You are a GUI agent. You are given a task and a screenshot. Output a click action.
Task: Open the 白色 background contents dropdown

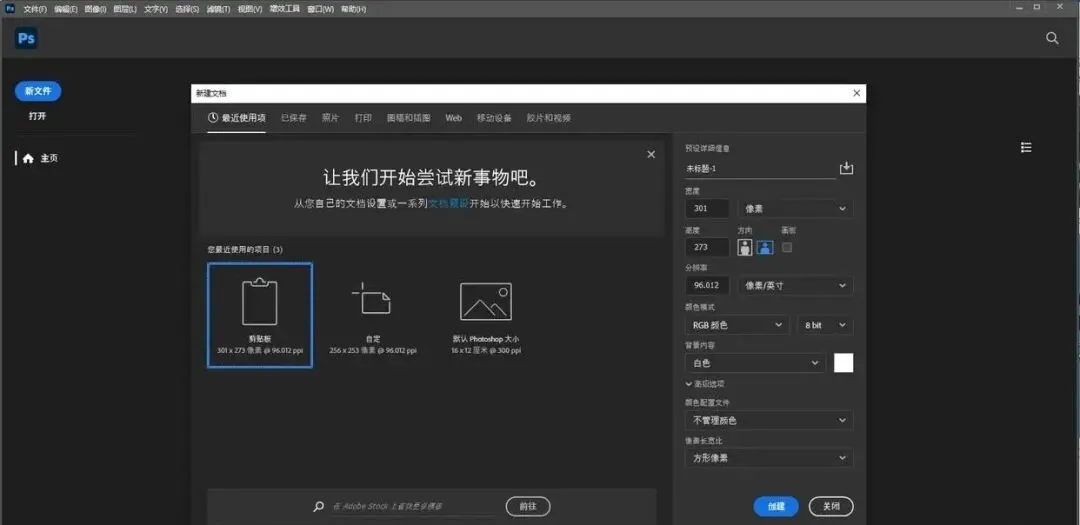click(x=755, y=363)
